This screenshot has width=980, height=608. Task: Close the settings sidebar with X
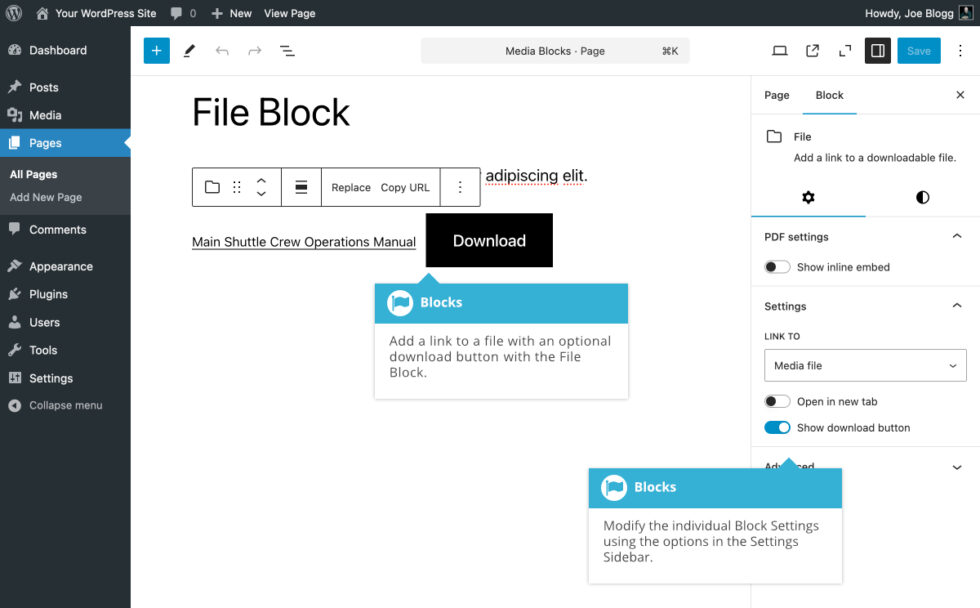click(x=960, y=95)
